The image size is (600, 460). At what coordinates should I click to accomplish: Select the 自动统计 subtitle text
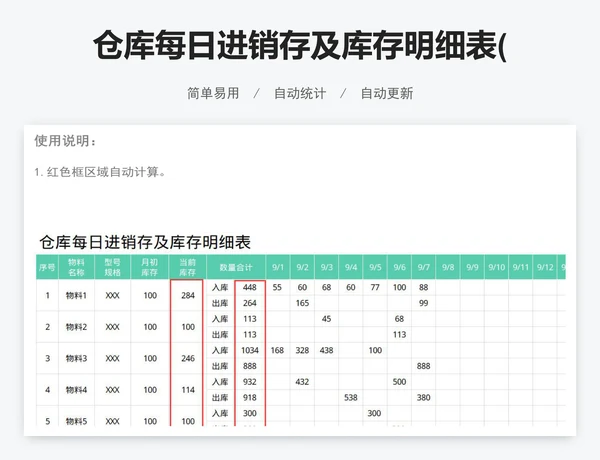coord(300,93)
